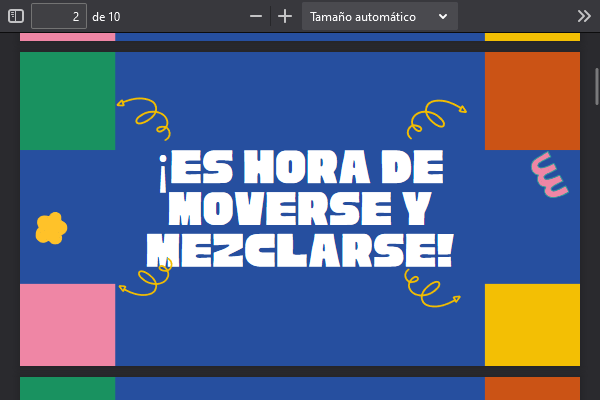The height and width of the screenshot is (400, 600).
Task: Open the Tamaño automático zoom dropdown
Action: pos(380,16)
